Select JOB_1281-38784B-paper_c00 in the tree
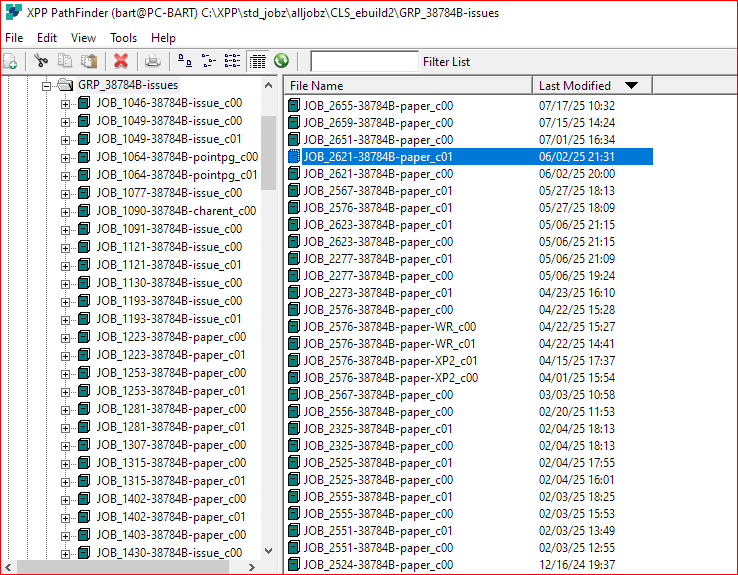This screenshot has width=738, height=575. pyautogui.click(x=171, y=409)
